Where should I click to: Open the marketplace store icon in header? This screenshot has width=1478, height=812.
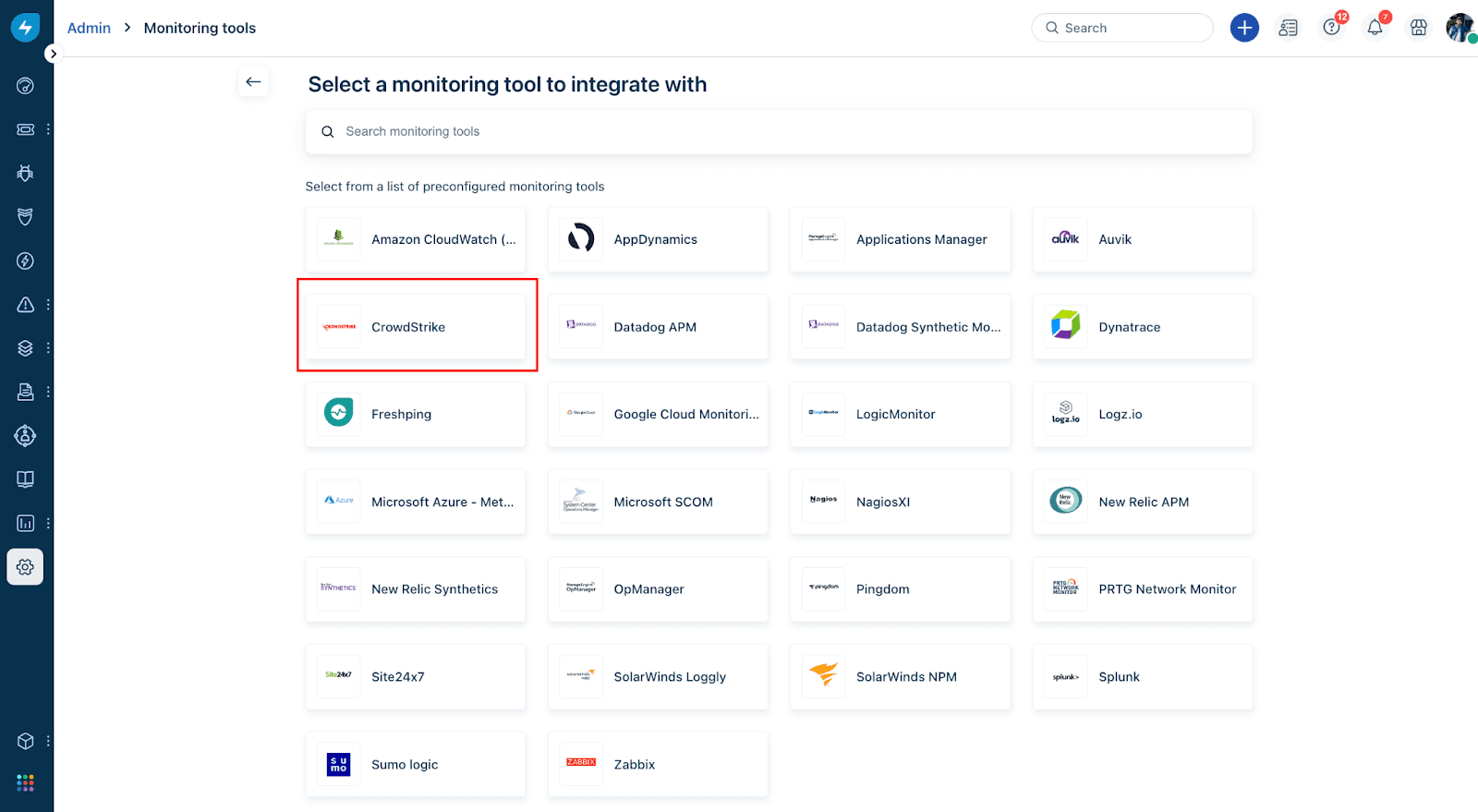1419,28
